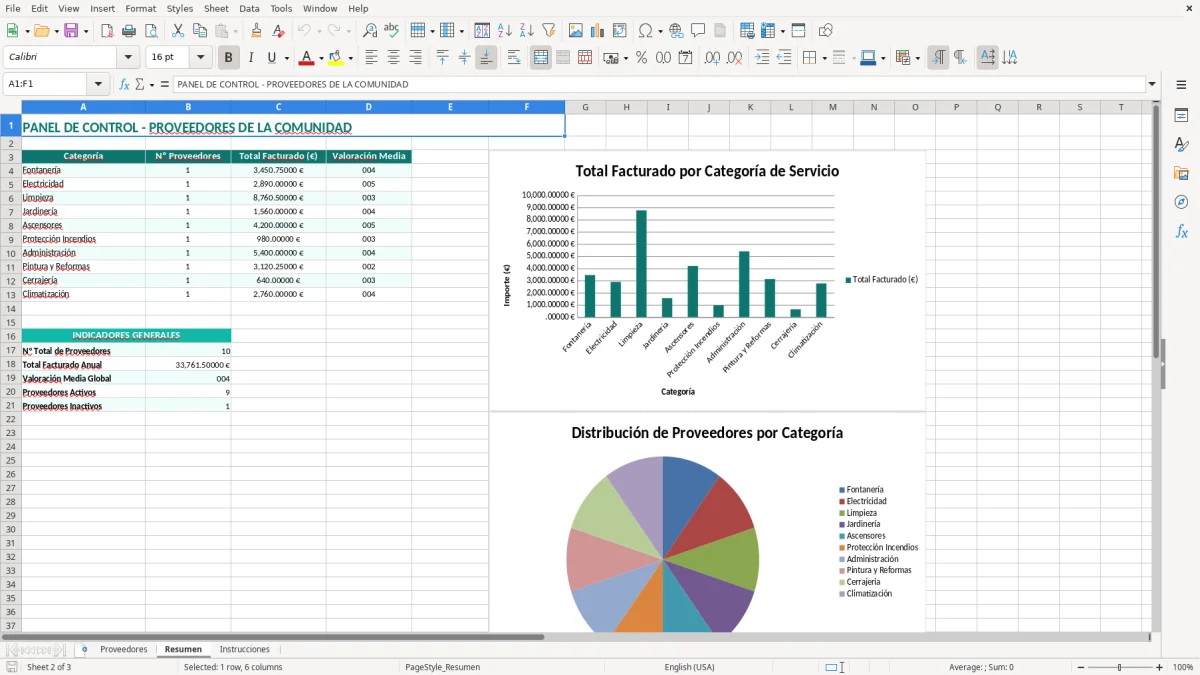Toggle Center Horizontally alignment

[x=393, y=58]
